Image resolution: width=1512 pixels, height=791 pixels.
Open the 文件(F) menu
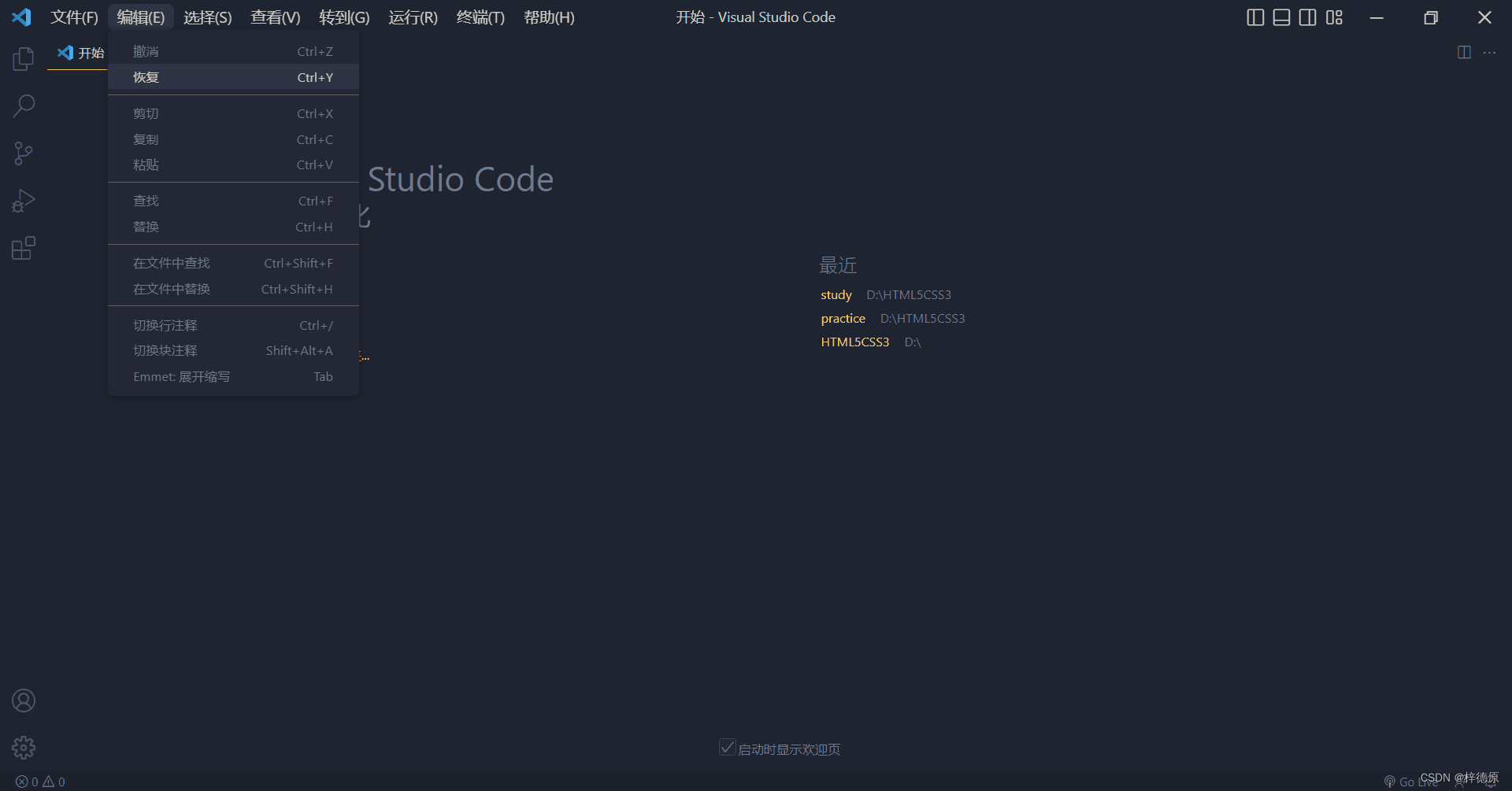[x=75, y=17]
